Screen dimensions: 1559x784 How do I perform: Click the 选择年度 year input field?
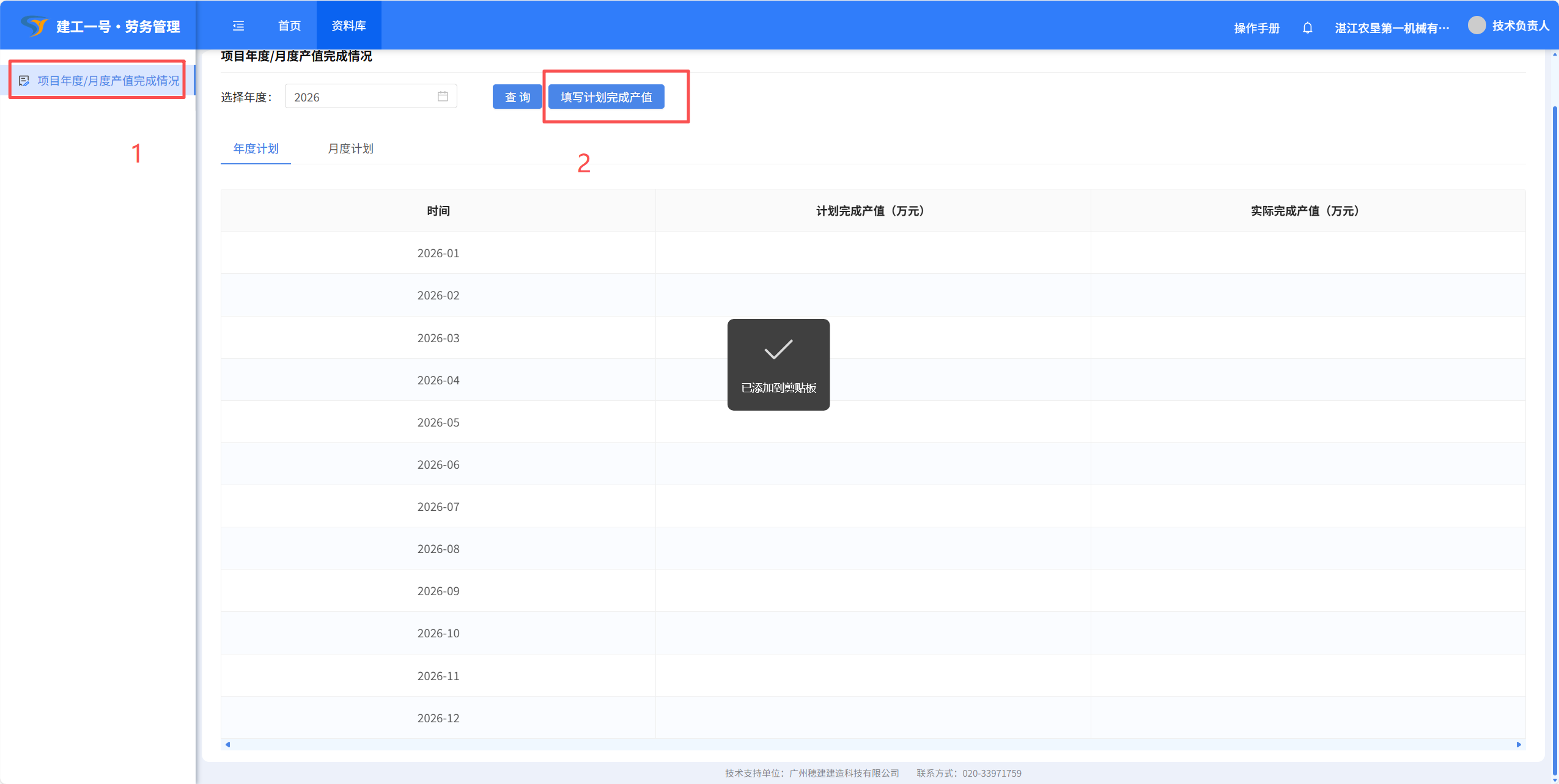pyautogui.click(x=361, y=97)
